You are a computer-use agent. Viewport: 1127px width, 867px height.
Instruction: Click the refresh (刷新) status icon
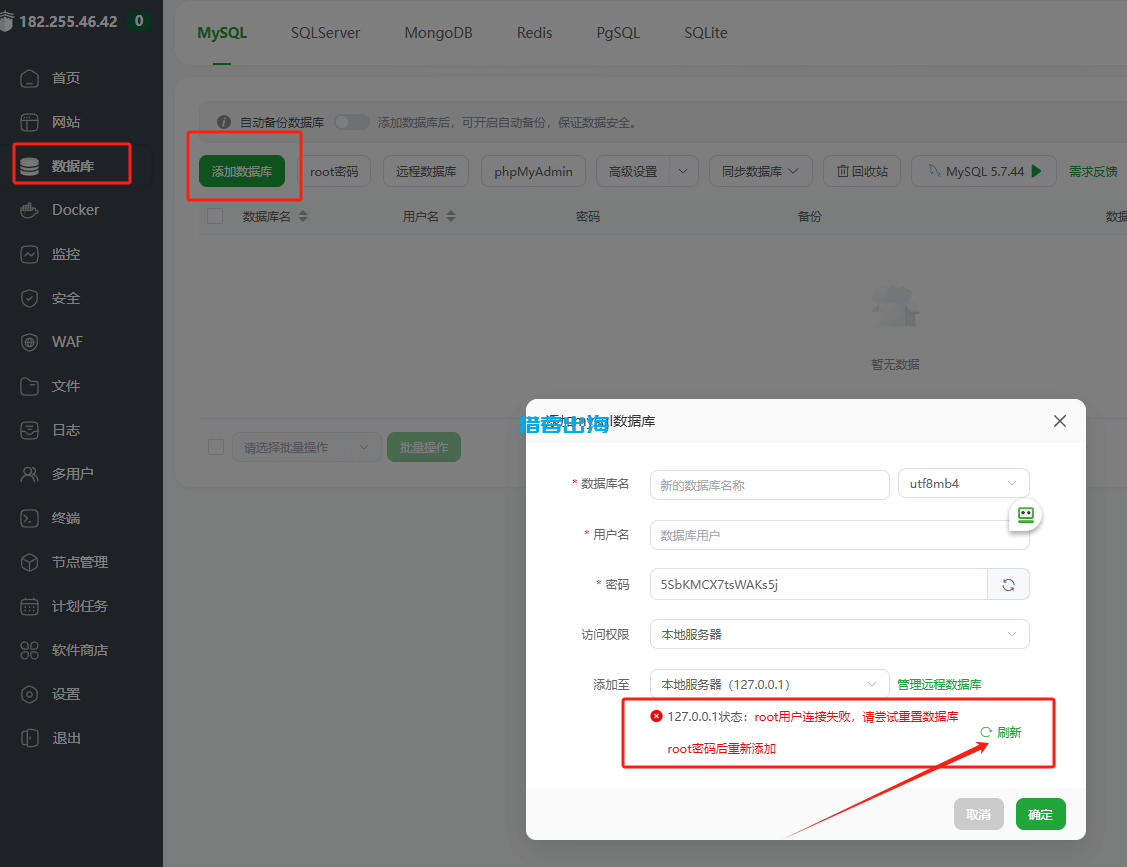(x=986, y=732)
